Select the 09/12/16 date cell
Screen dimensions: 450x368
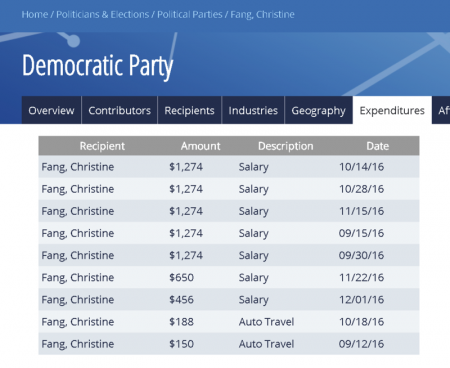(361, 344)
